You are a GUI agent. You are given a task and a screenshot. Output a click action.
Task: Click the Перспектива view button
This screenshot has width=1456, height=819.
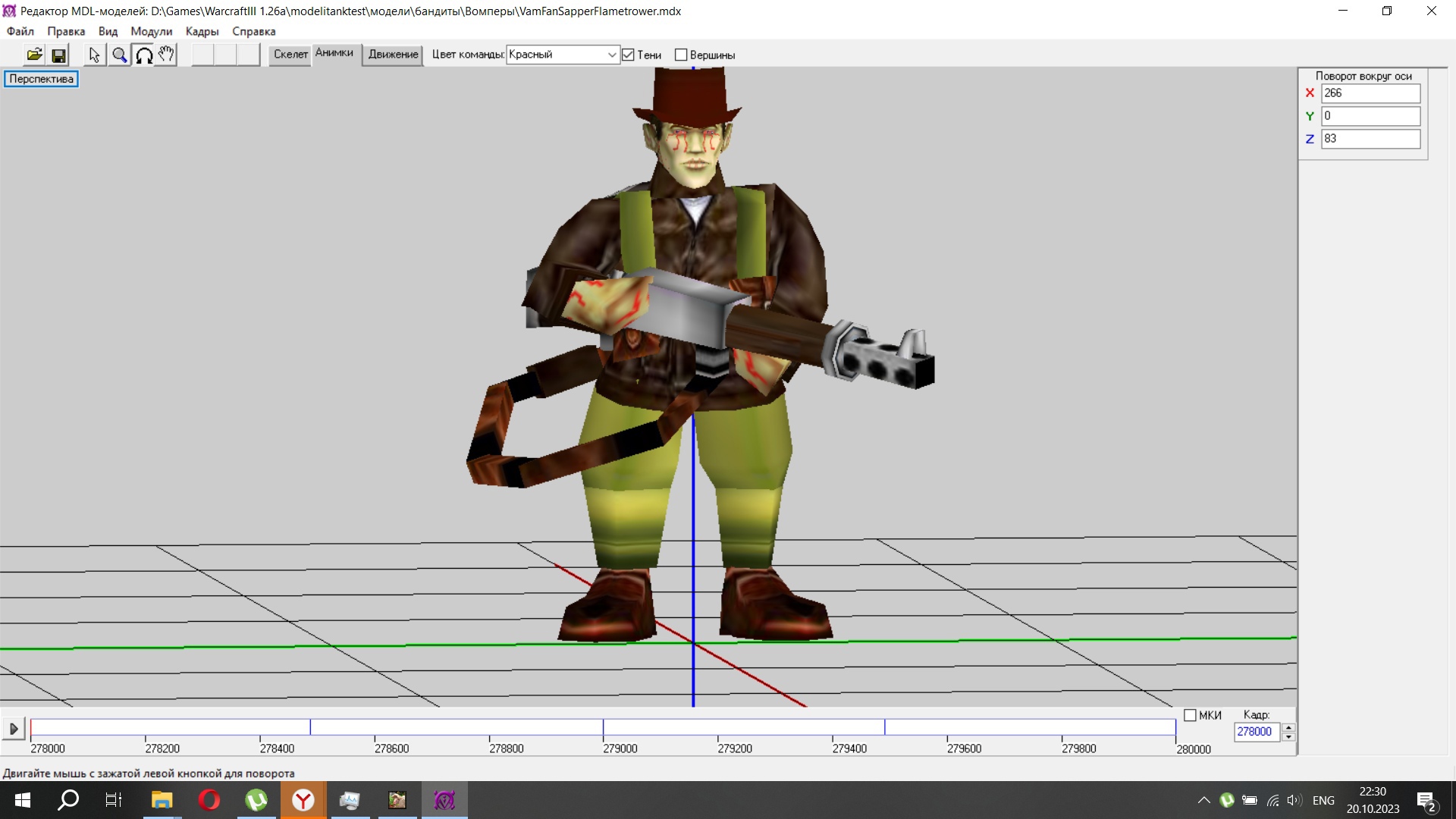click(x=41, y=79)
